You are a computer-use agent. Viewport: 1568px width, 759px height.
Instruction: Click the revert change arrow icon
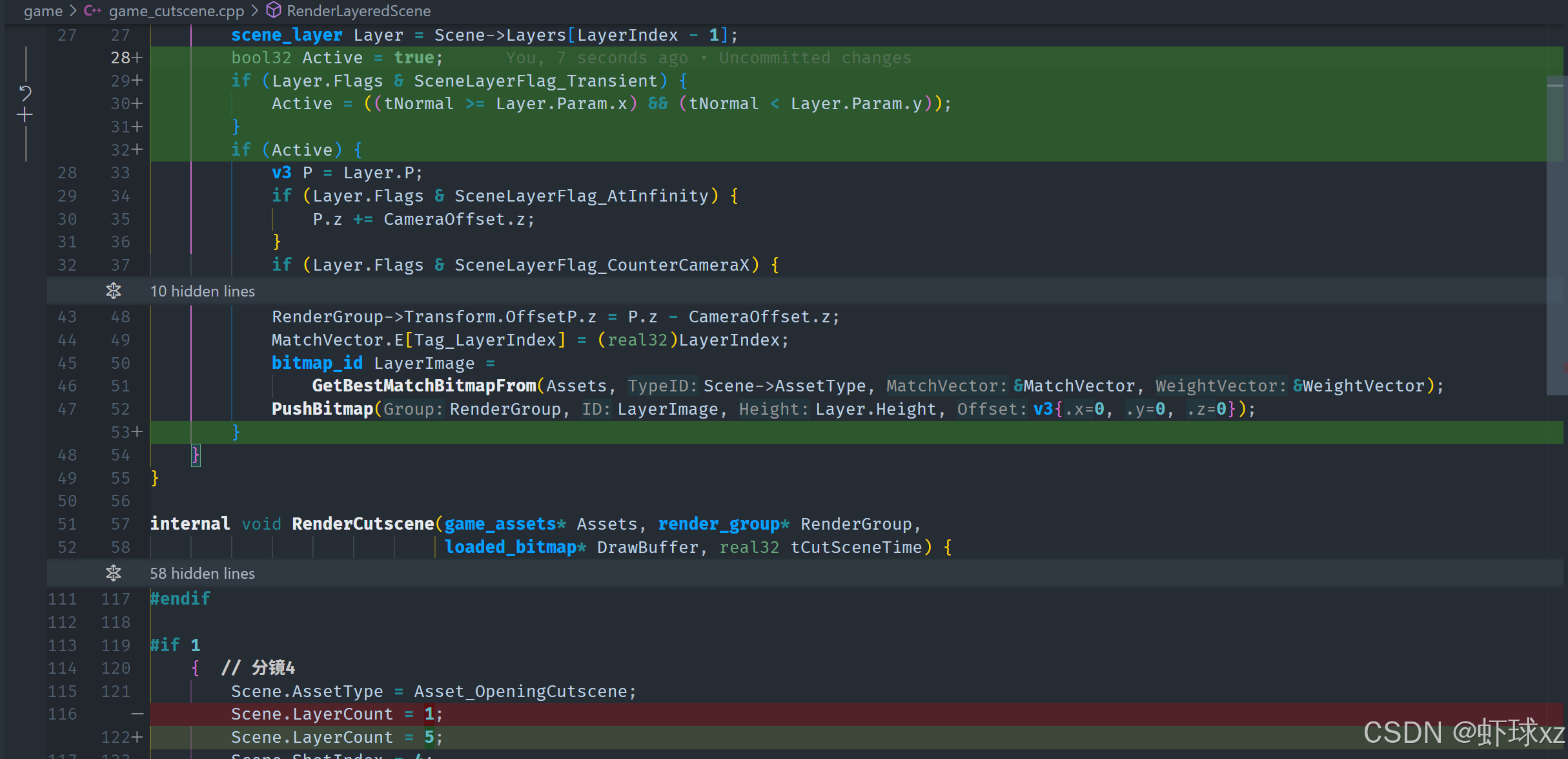click(x=25, y=92)
